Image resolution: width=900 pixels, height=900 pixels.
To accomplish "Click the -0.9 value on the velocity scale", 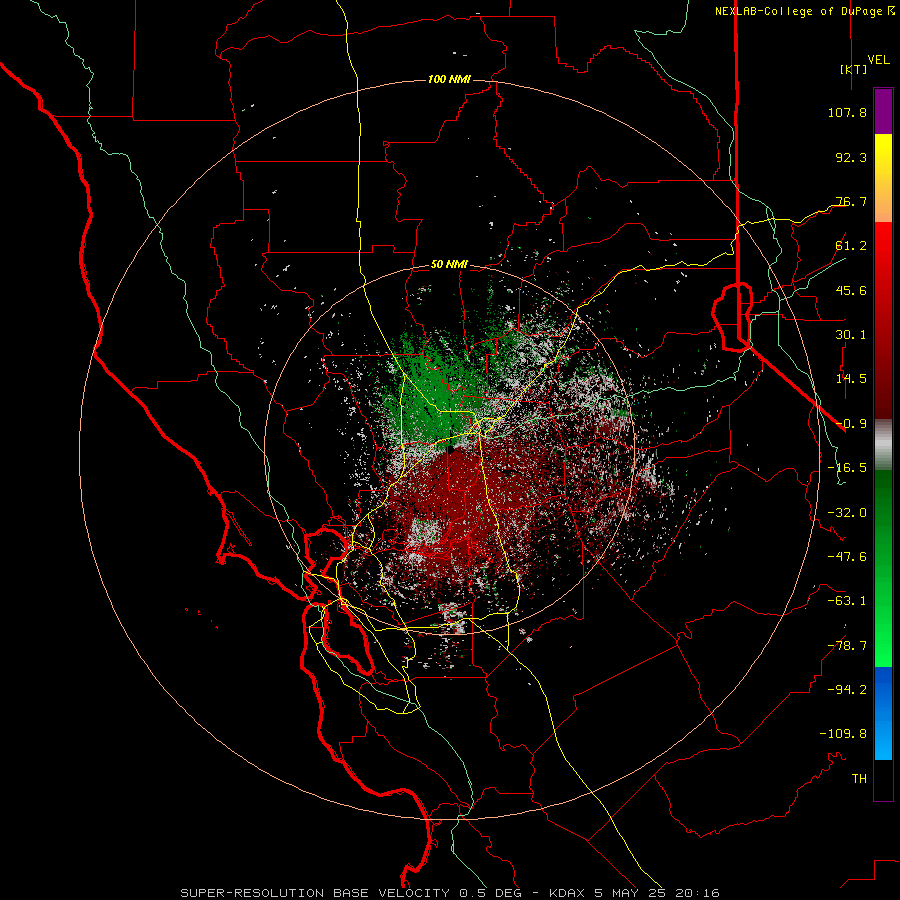I will coord(851,424).
